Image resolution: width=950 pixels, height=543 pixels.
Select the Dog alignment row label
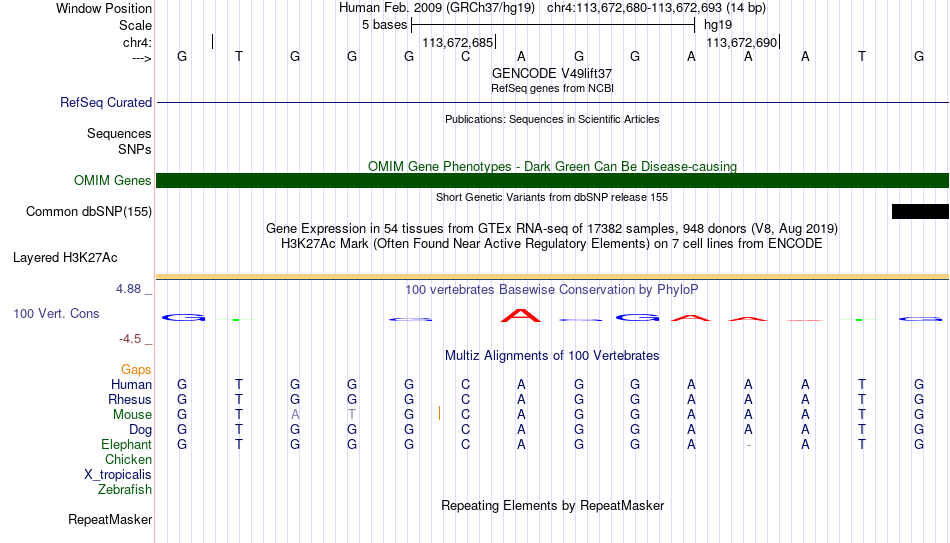click(x=140, y=430)
